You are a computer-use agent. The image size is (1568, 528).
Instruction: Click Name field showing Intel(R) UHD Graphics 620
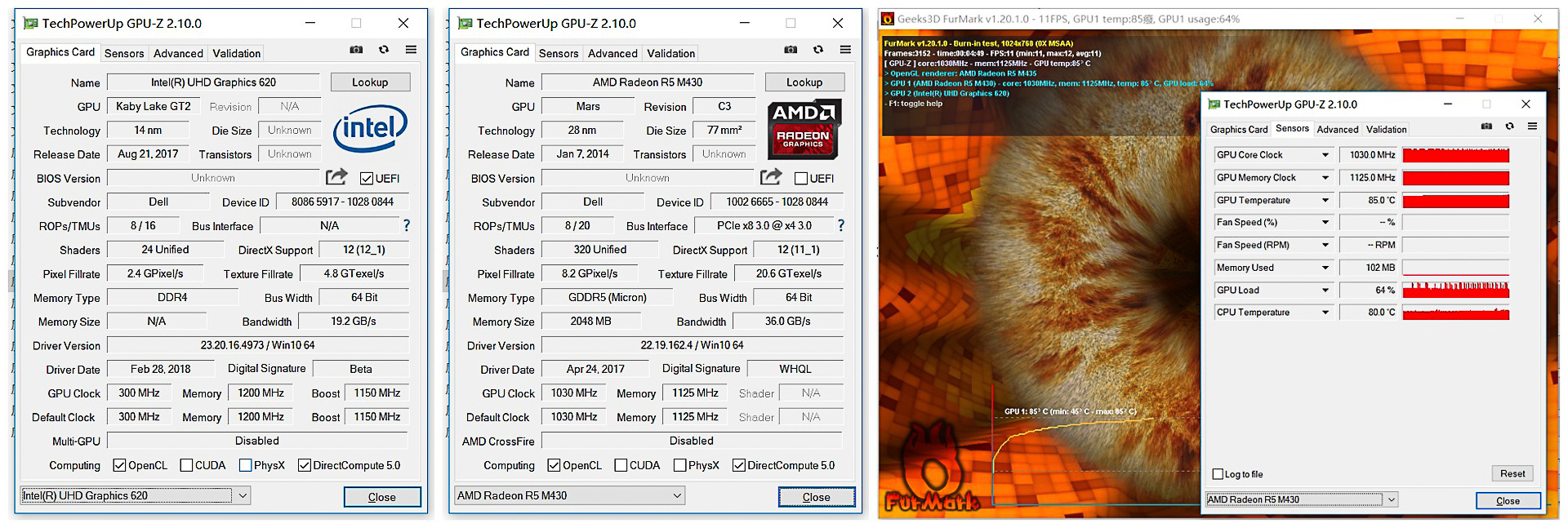point(213,82)
